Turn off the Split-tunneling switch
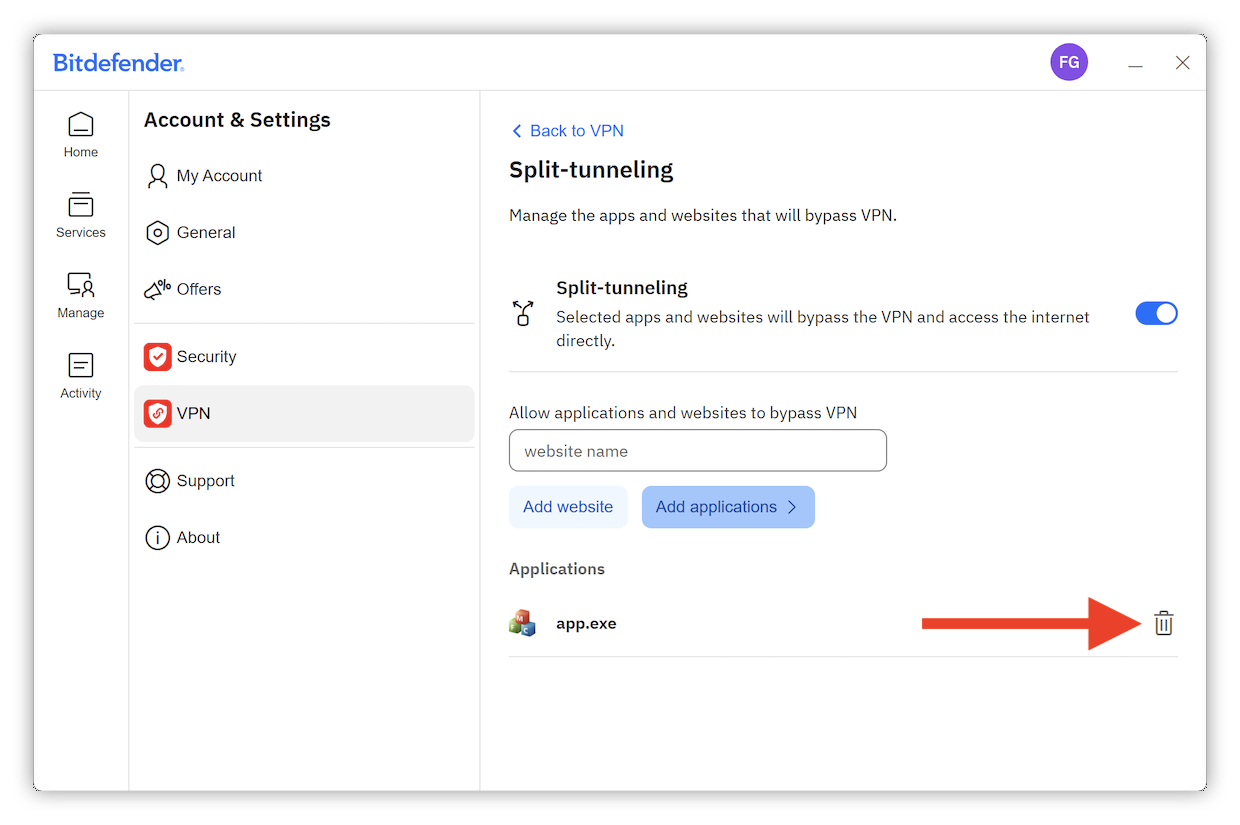 click(x=1156, y=313)
